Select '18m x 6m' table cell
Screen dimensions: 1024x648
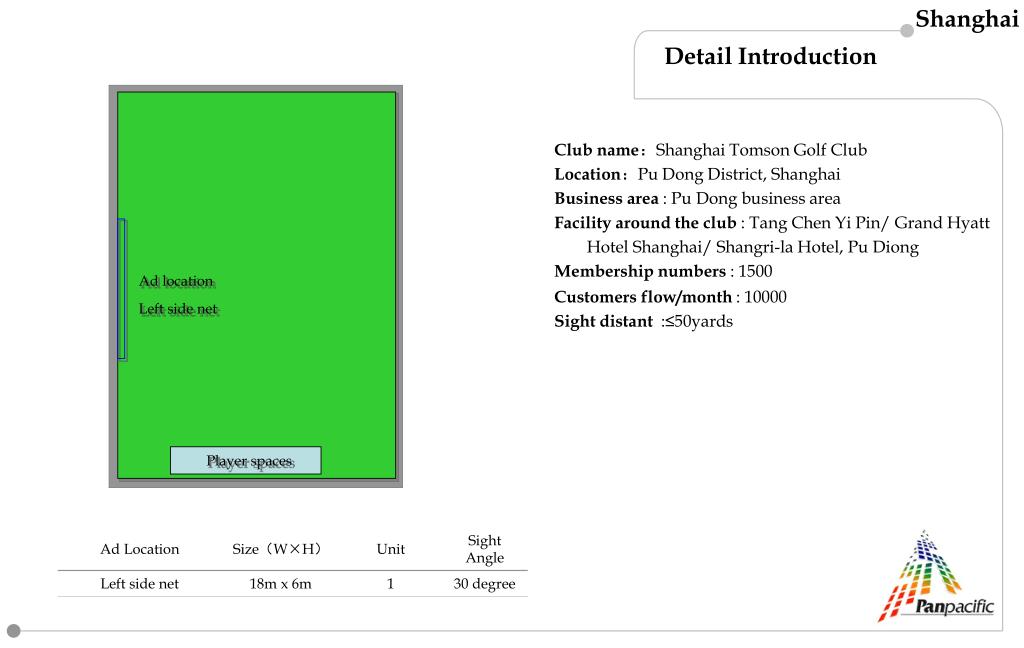[x=280, y=584]
